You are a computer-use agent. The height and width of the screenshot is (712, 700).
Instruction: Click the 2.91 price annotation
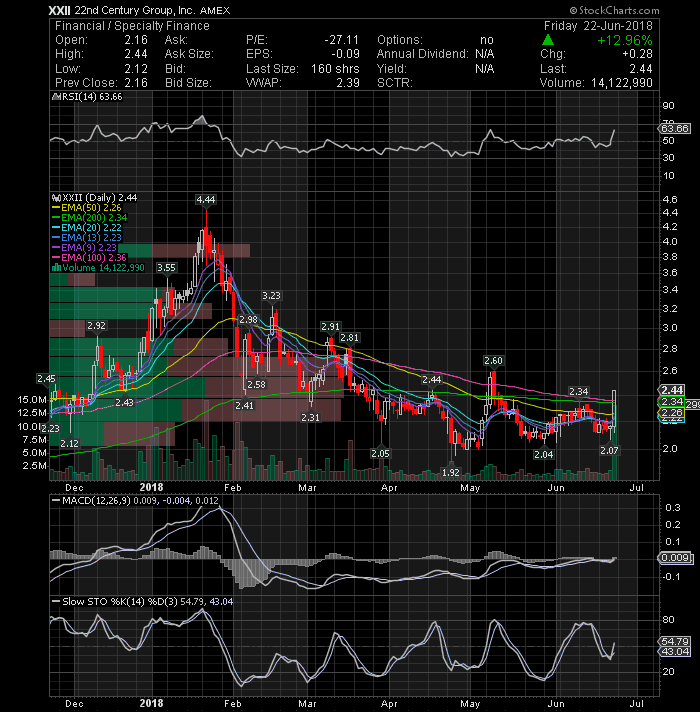[x=330, y=326]
